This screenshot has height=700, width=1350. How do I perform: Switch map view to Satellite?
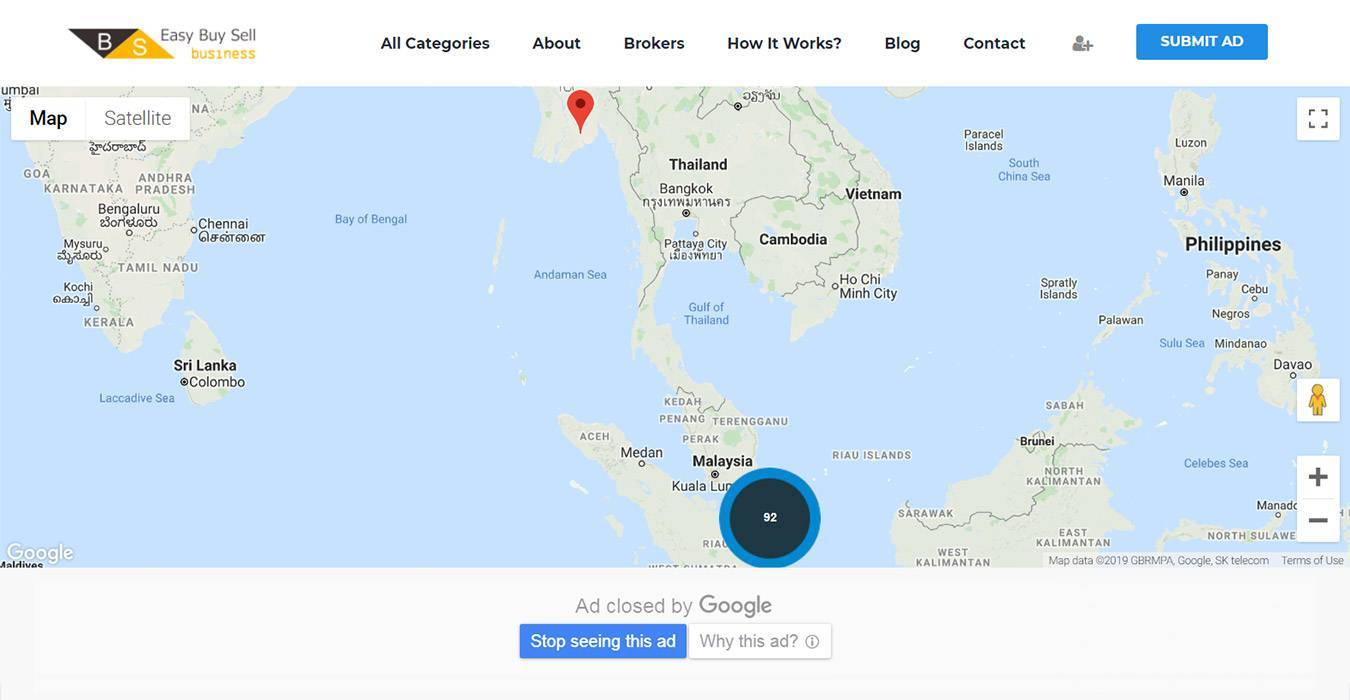138,118
